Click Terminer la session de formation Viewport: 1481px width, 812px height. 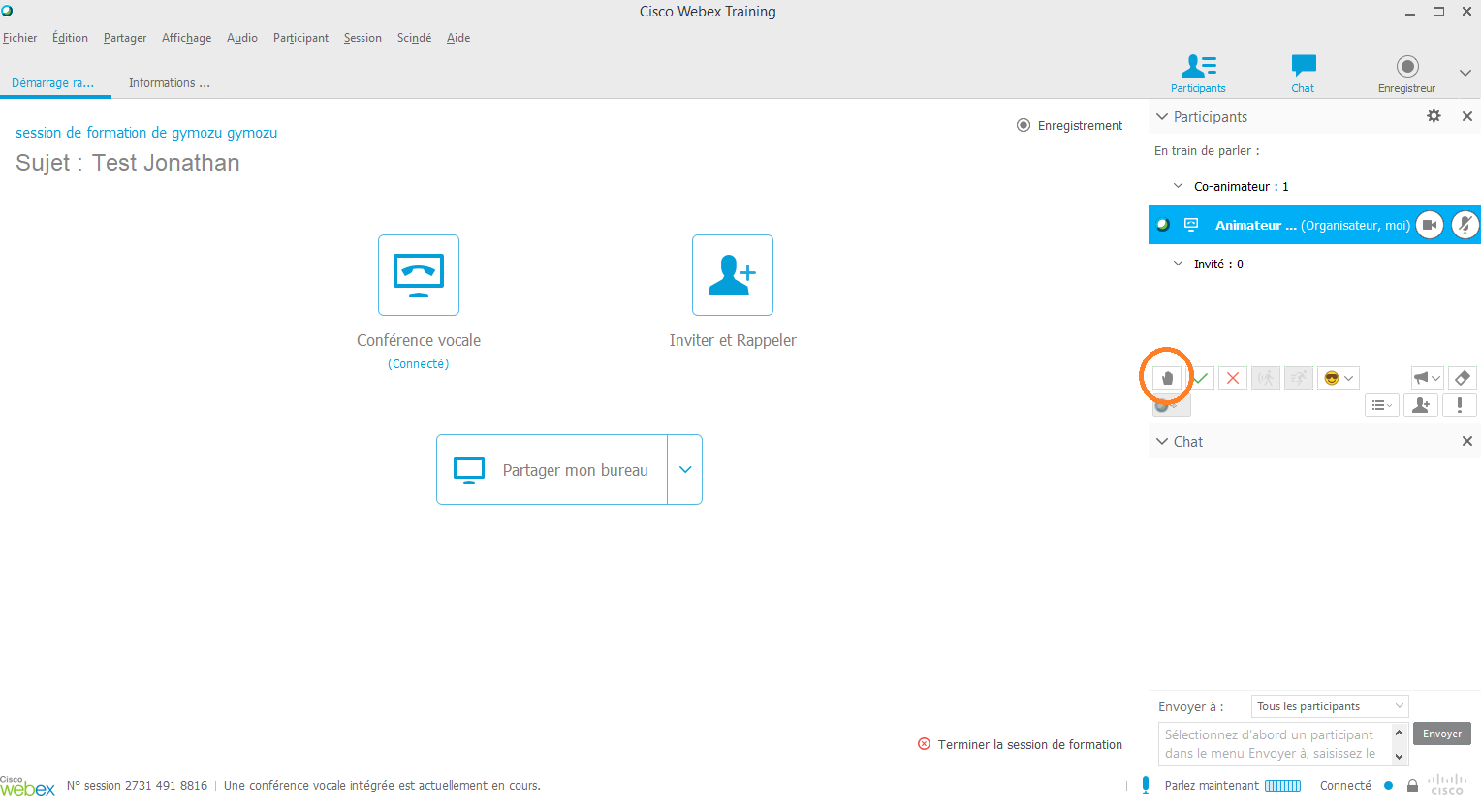[x=1020, y=744]
